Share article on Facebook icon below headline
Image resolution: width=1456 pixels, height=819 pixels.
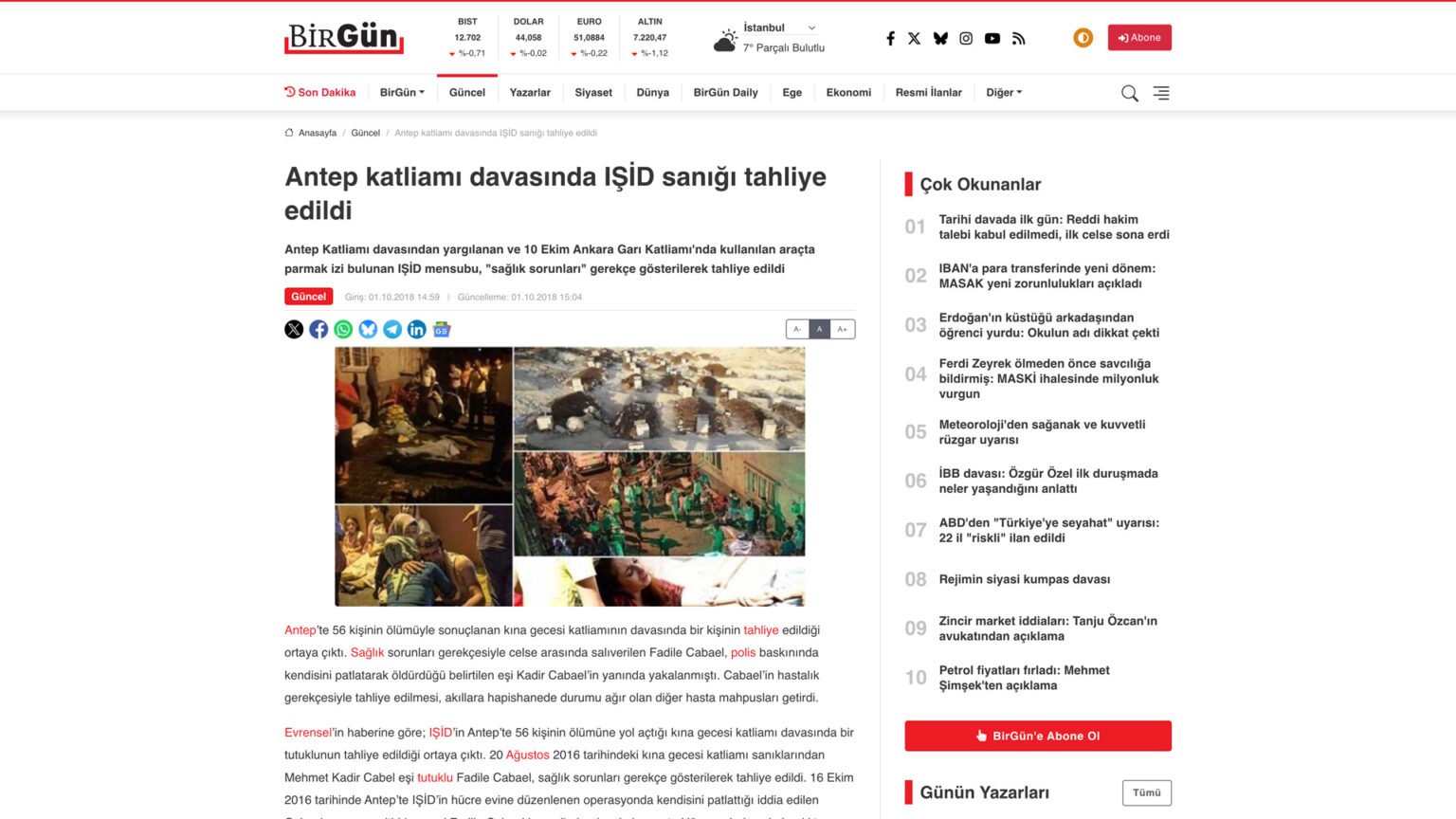(x=318, y=329)
